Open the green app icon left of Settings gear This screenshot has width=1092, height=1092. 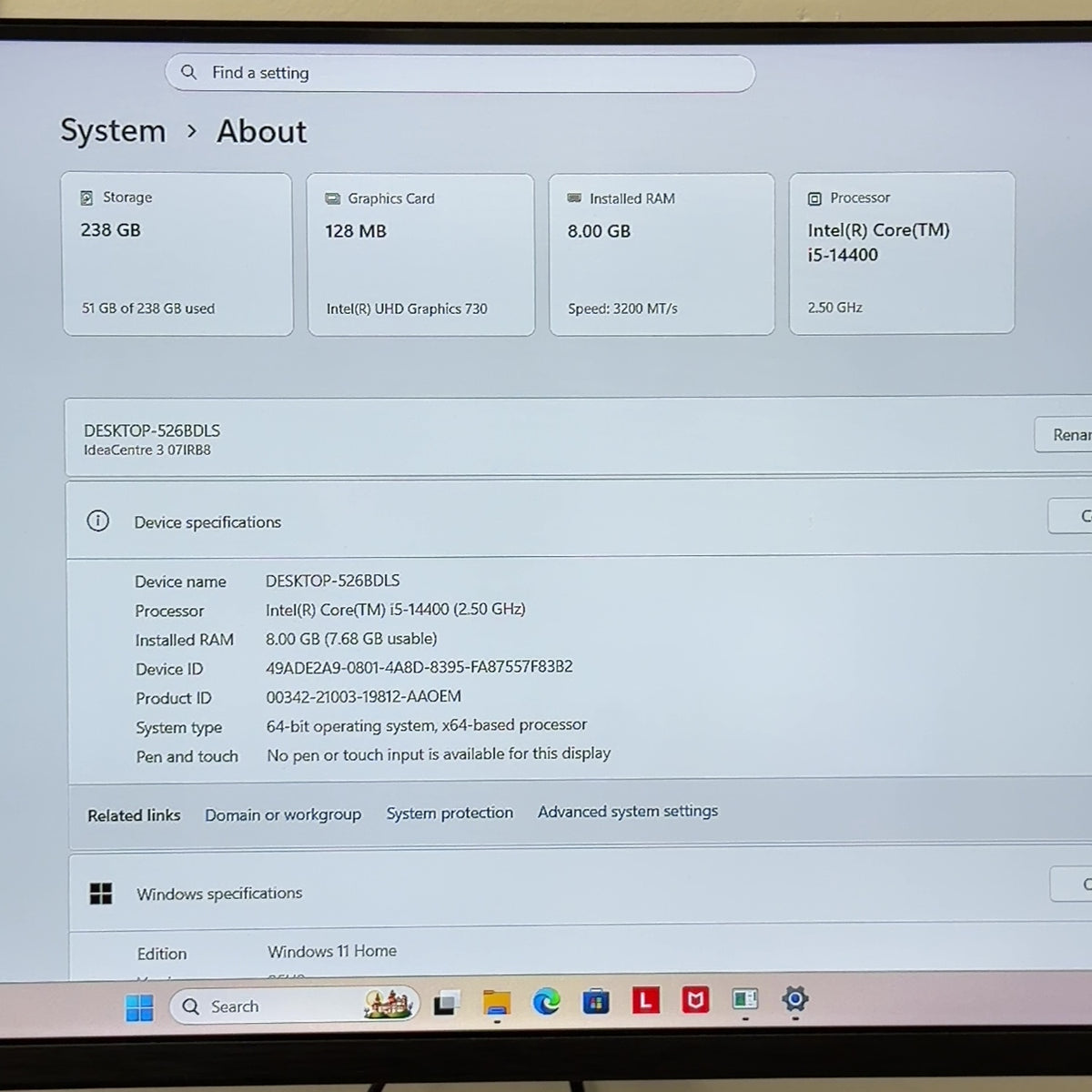745,1000
